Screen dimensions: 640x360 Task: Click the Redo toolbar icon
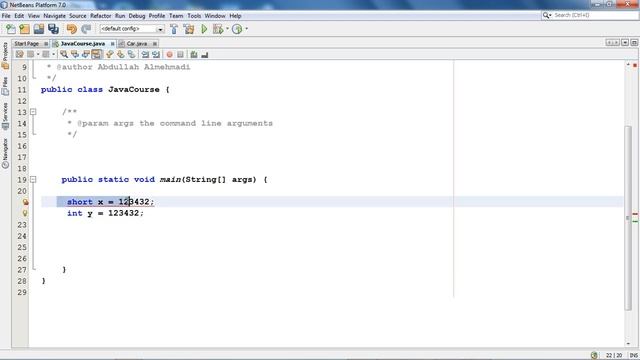pos(86,29)
